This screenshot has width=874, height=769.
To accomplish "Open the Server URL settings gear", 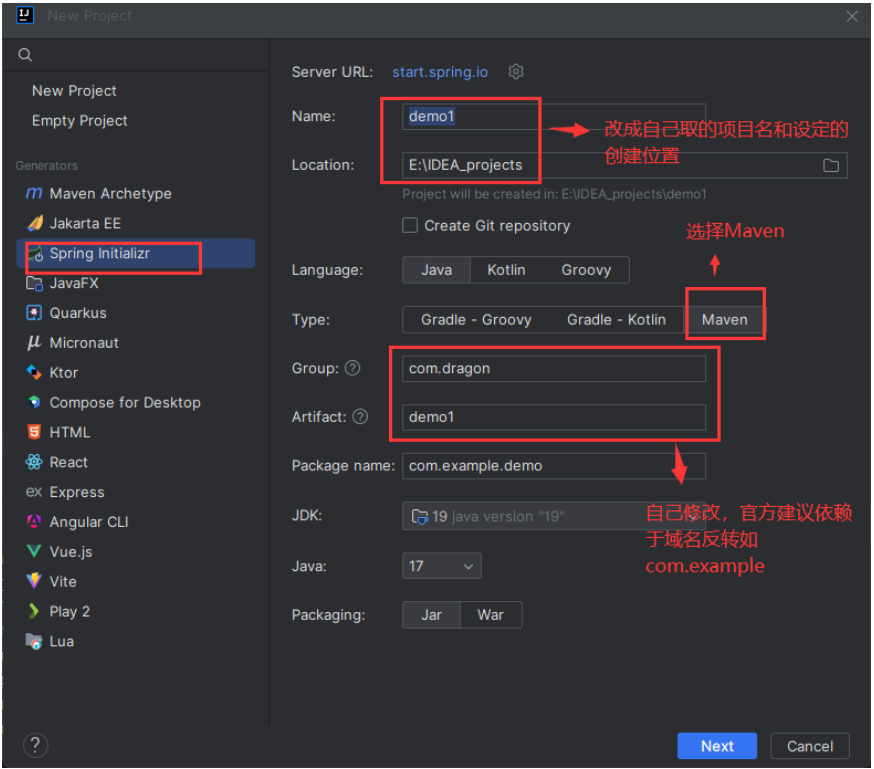I will 515,71.
